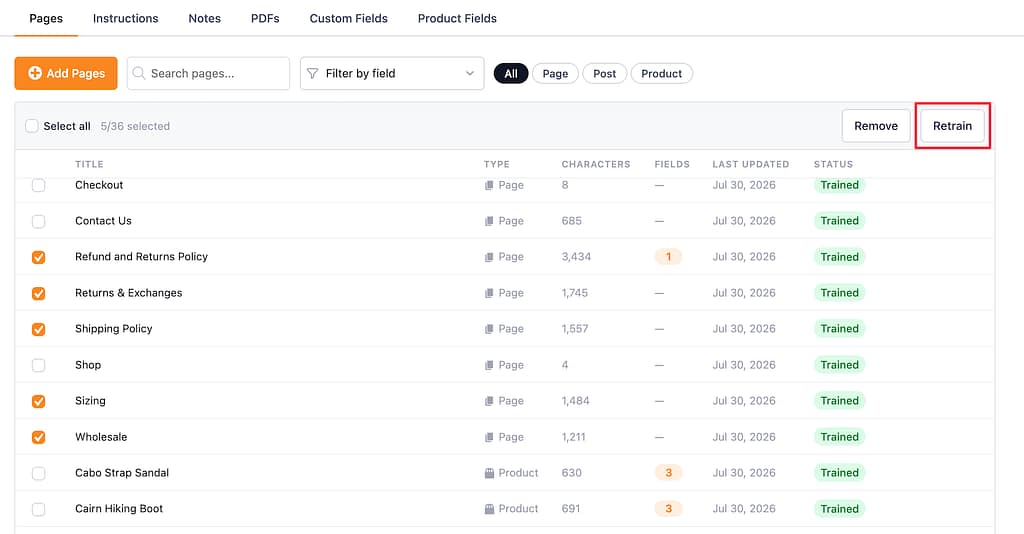
Task: Uncheck the Sizing row checkbox
Action: 39,401
